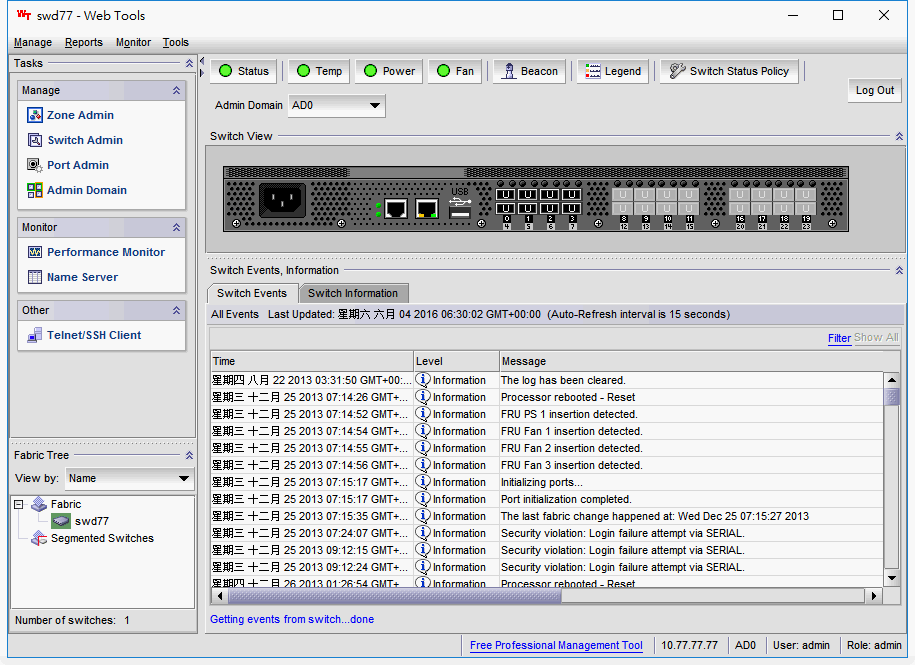The width and height of the screenshot is (915, 665).
Task: Select 'FRU PS 1 insertion detected.' event row
Action: point(547,414)
